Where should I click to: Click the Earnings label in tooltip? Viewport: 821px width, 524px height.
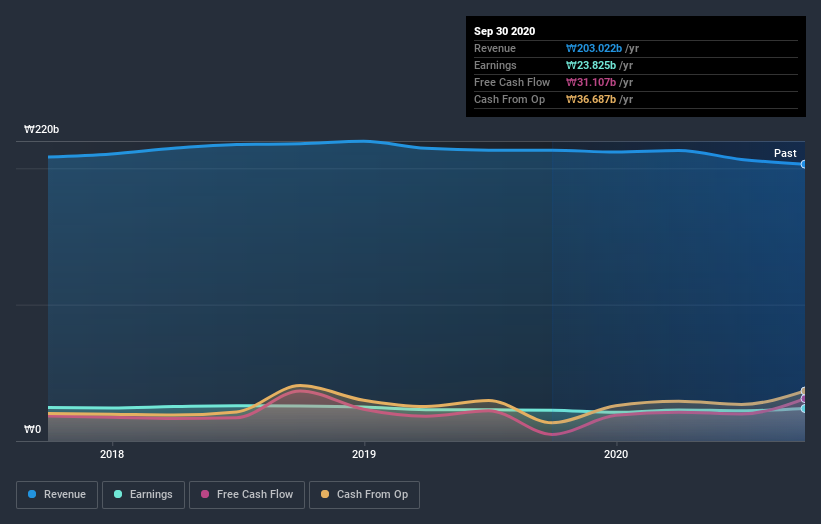click(x=495, y=65)
